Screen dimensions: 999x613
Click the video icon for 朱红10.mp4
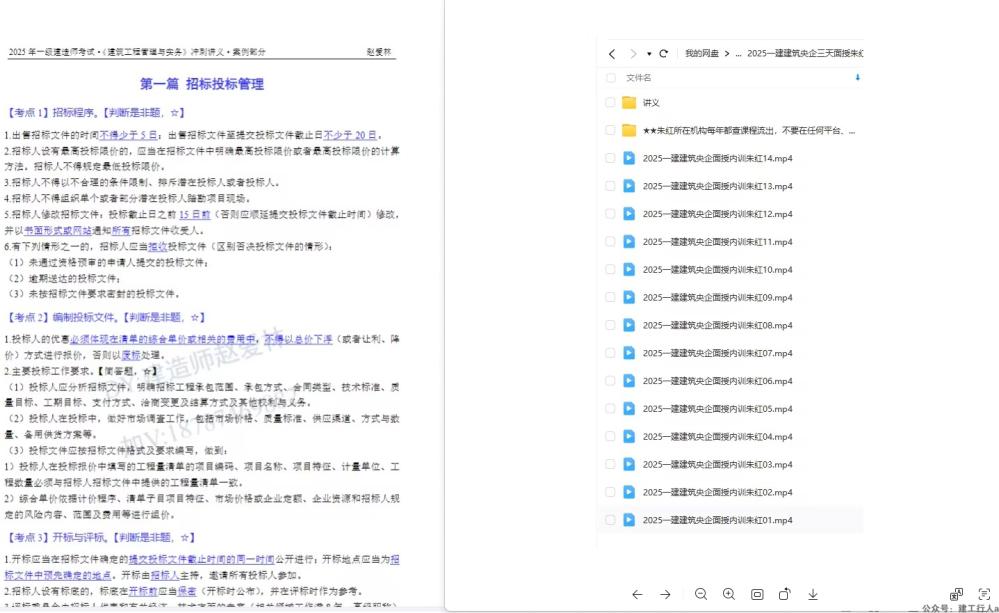(629, 270)
